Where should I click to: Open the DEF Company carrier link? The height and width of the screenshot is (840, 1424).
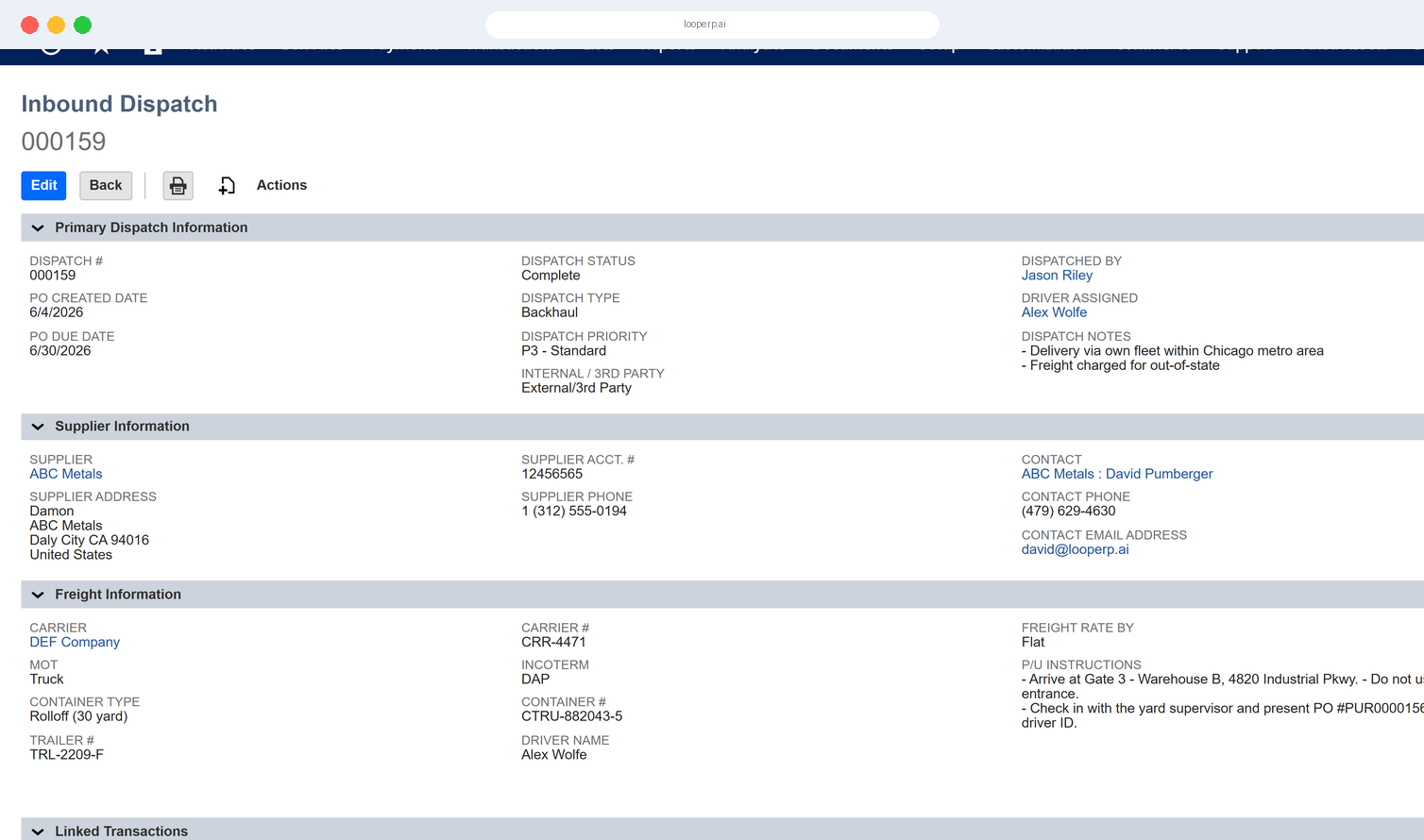[x=75, y=642]
